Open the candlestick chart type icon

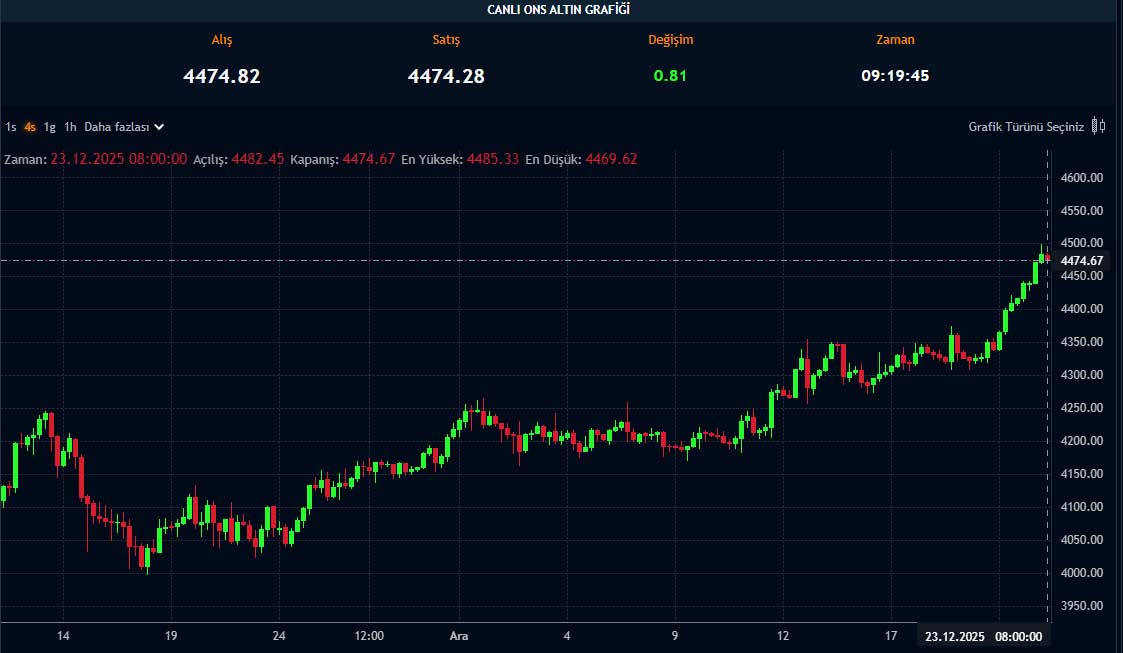coord(1098,126)
